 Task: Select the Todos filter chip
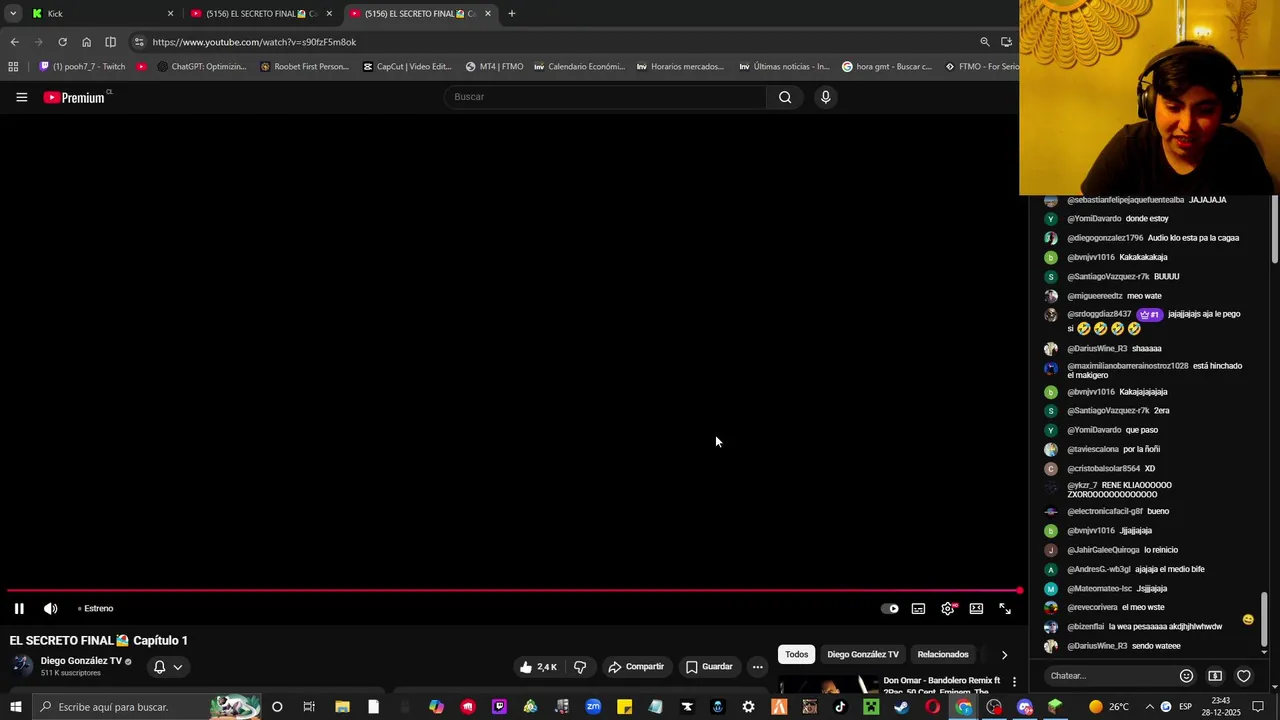(x=796, y=654)
